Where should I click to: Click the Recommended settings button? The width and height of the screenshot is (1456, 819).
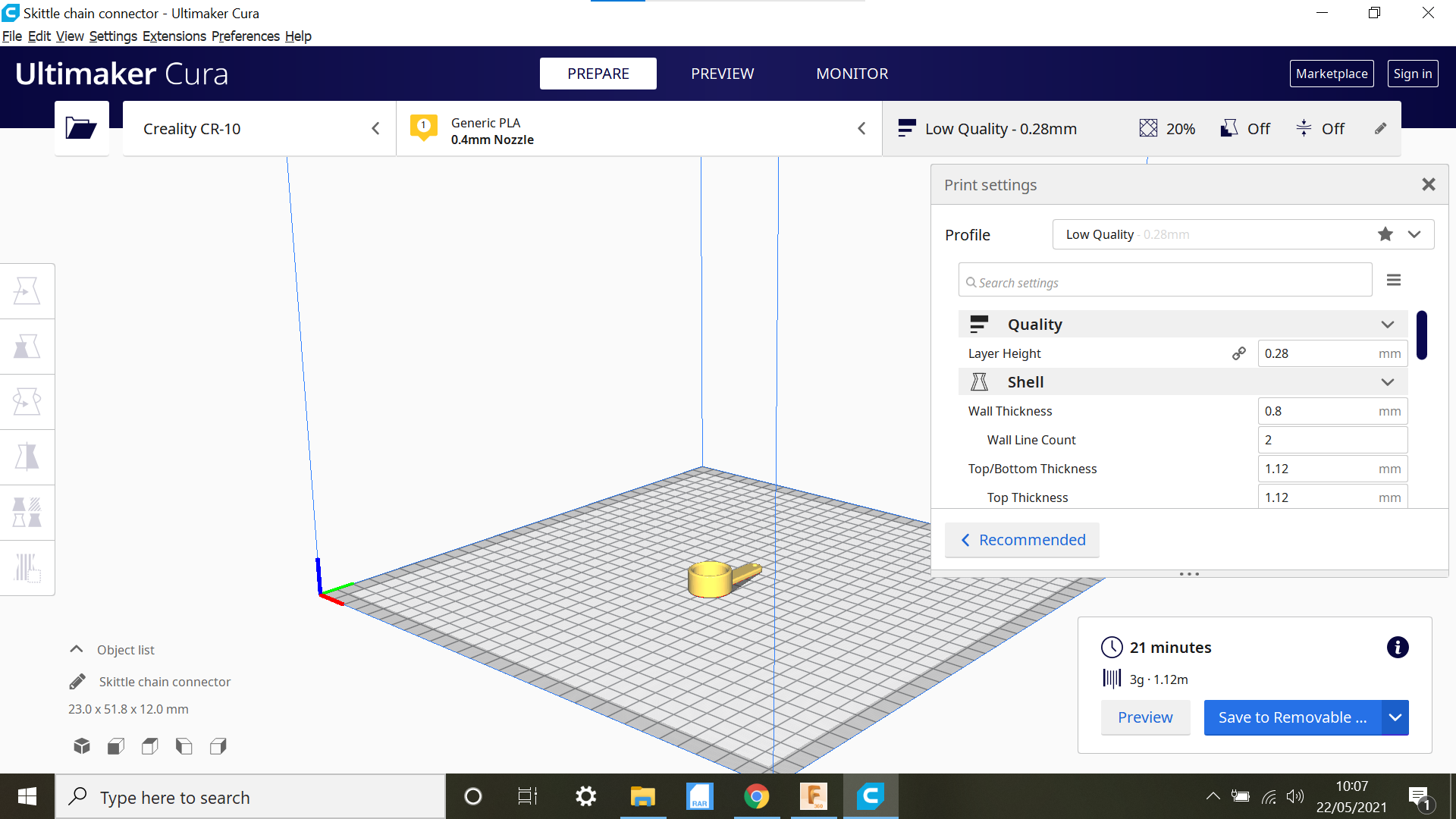click(1021, 539)
